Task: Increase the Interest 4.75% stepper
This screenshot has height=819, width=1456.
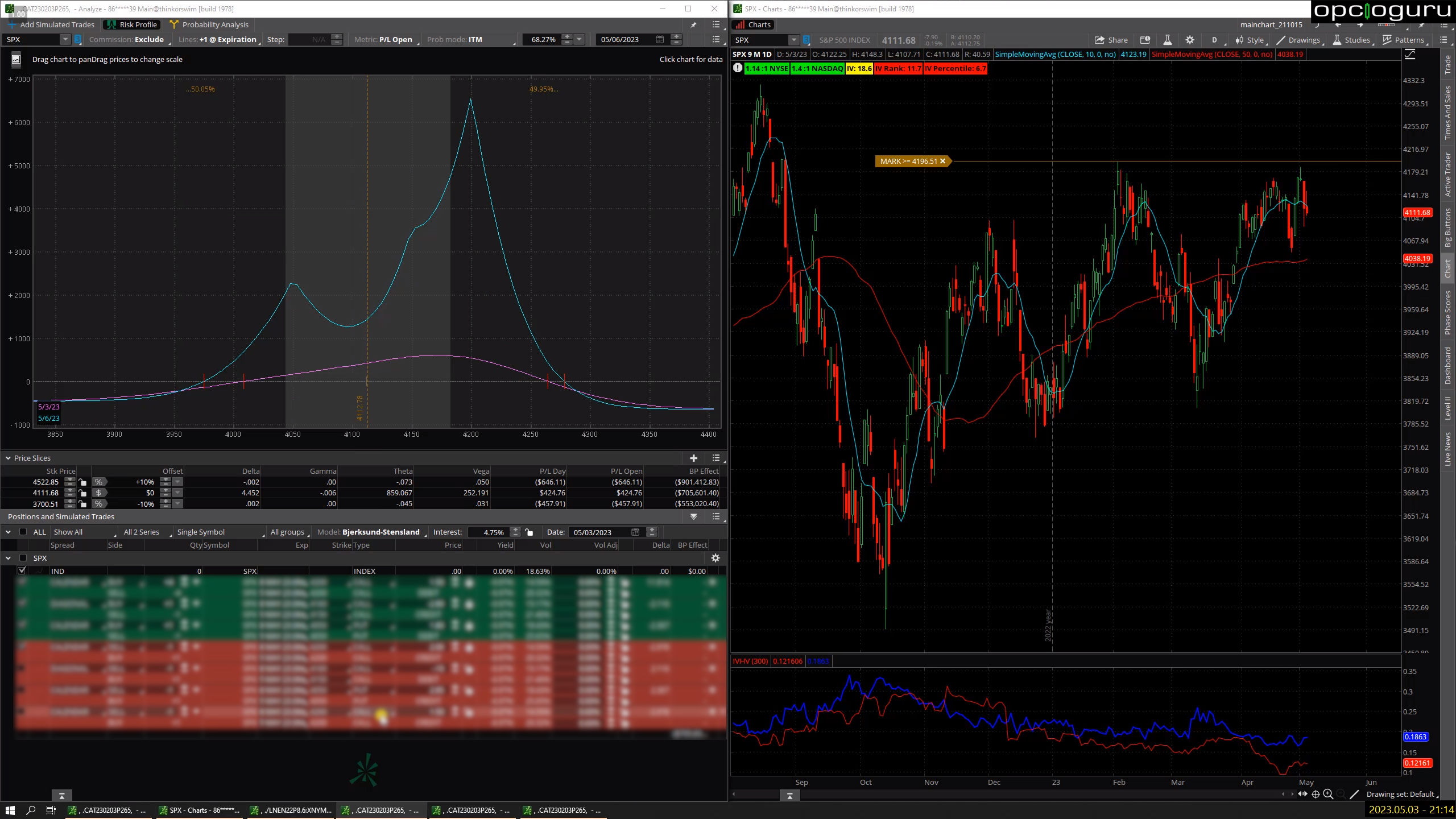Action: coord(515,529)
